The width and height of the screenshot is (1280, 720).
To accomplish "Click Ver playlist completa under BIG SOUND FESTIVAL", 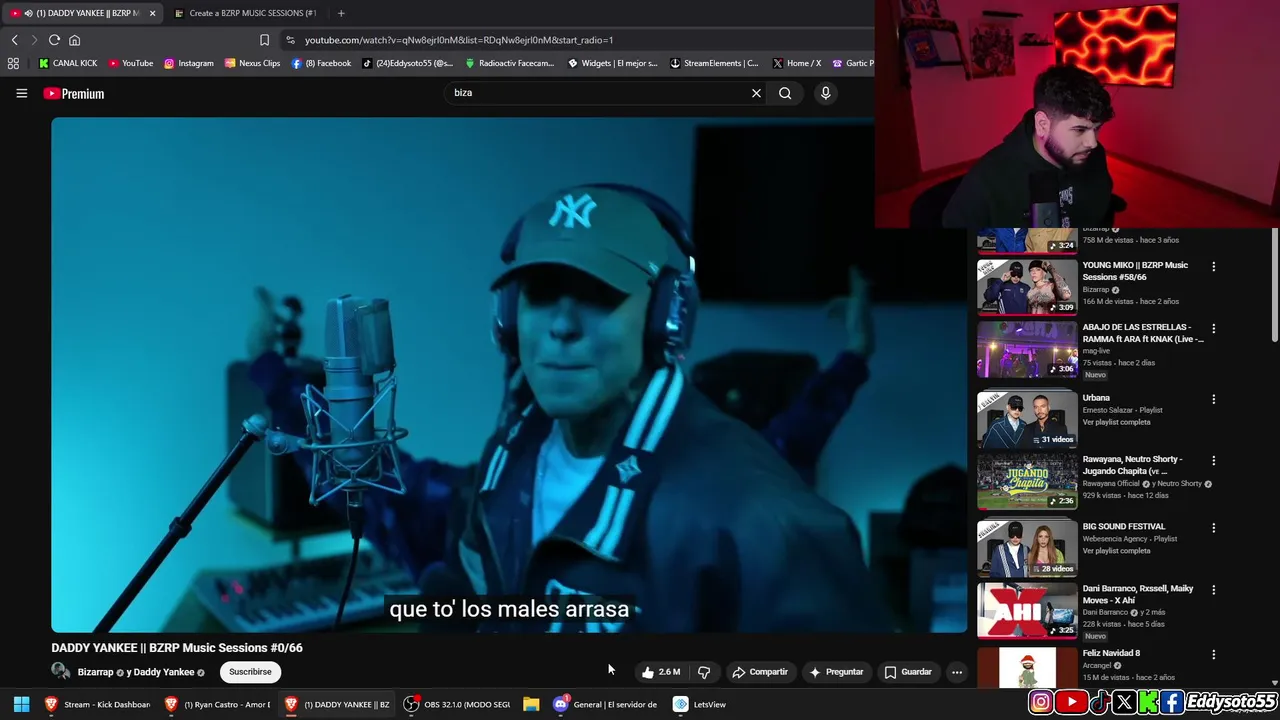I will click(1116, 551).
